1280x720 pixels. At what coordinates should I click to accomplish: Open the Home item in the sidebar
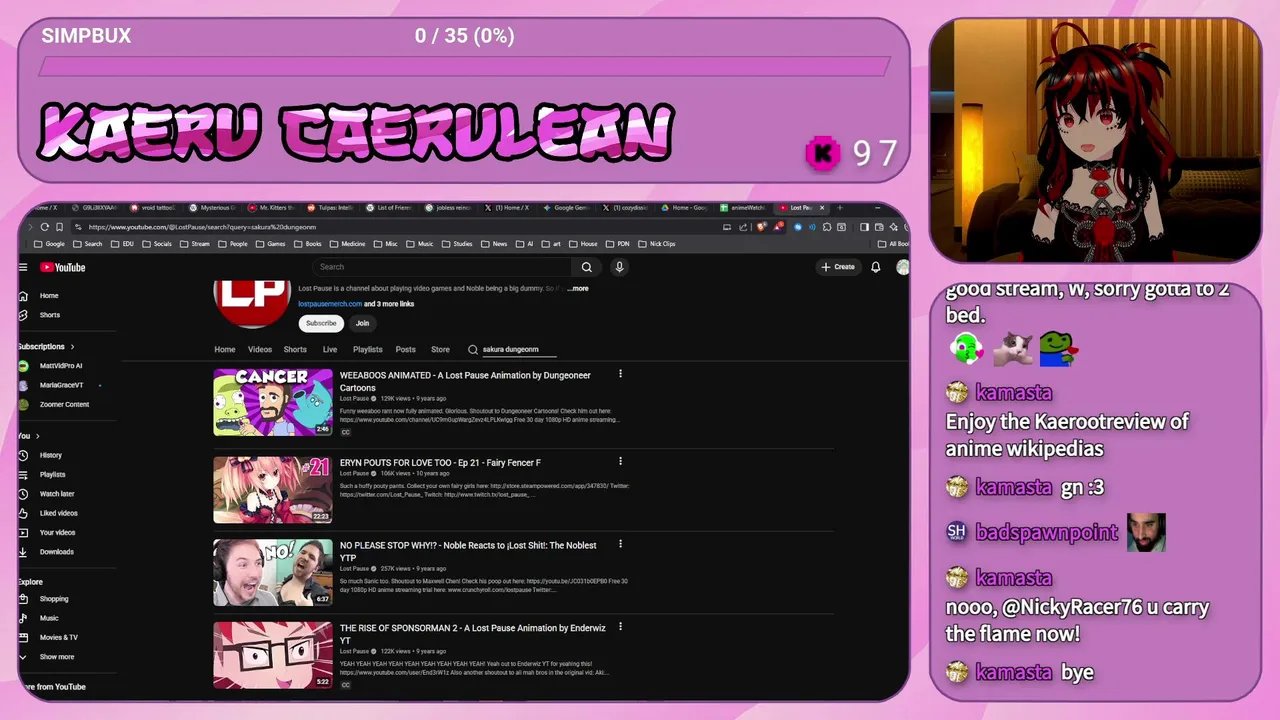[40, 296]
